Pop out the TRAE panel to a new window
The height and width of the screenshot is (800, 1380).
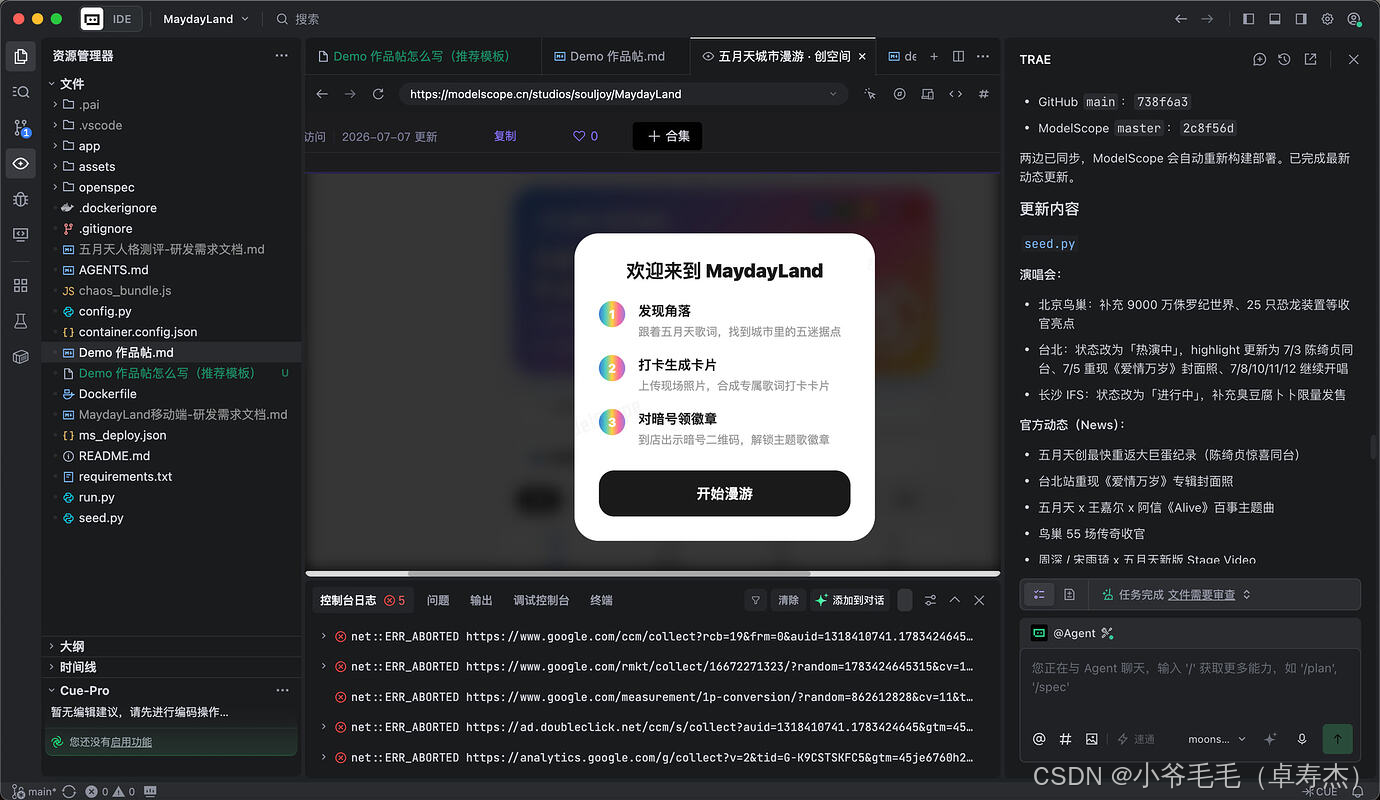1310,60
